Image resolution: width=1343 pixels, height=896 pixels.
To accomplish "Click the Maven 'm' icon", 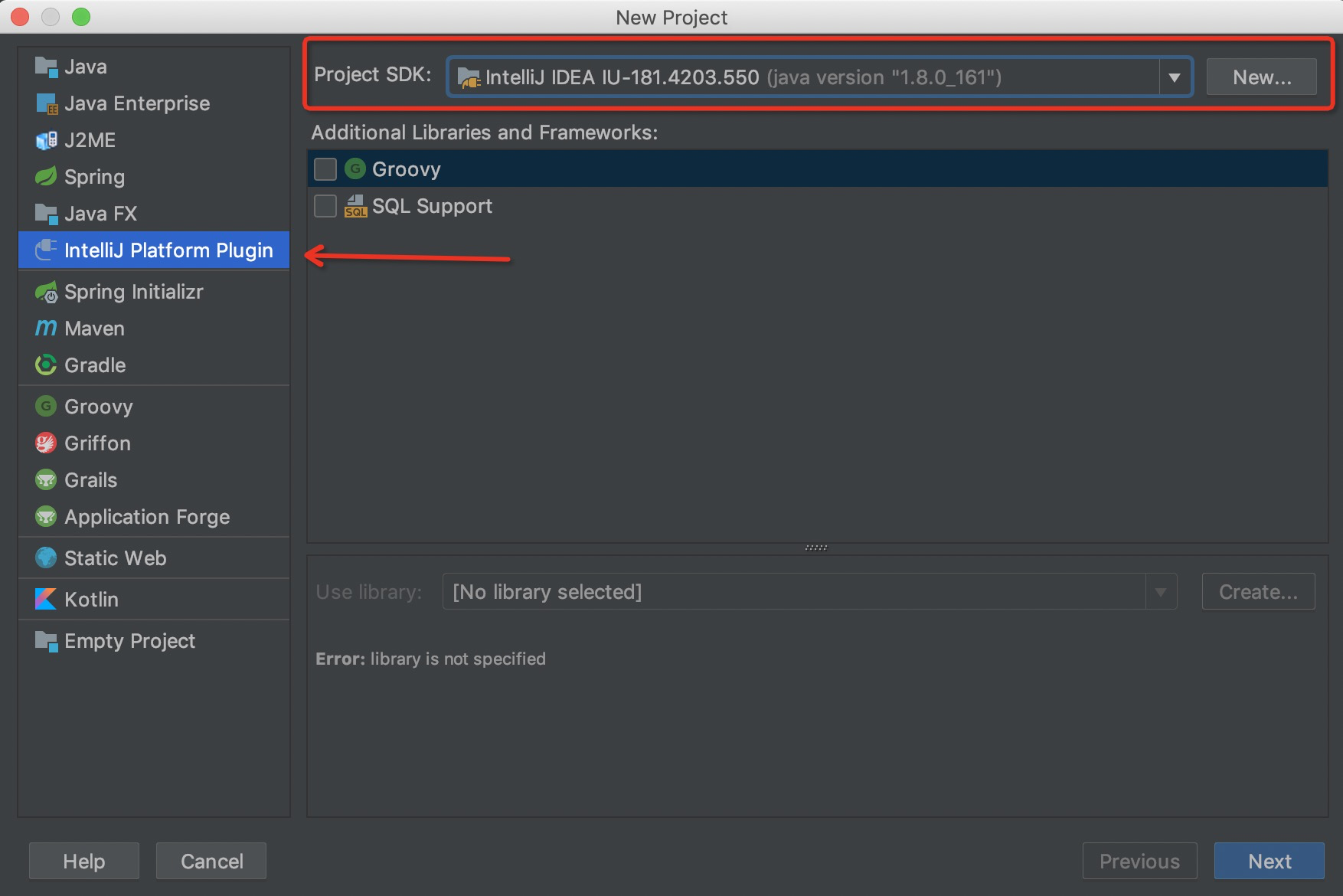I will (x=46, y=329).
